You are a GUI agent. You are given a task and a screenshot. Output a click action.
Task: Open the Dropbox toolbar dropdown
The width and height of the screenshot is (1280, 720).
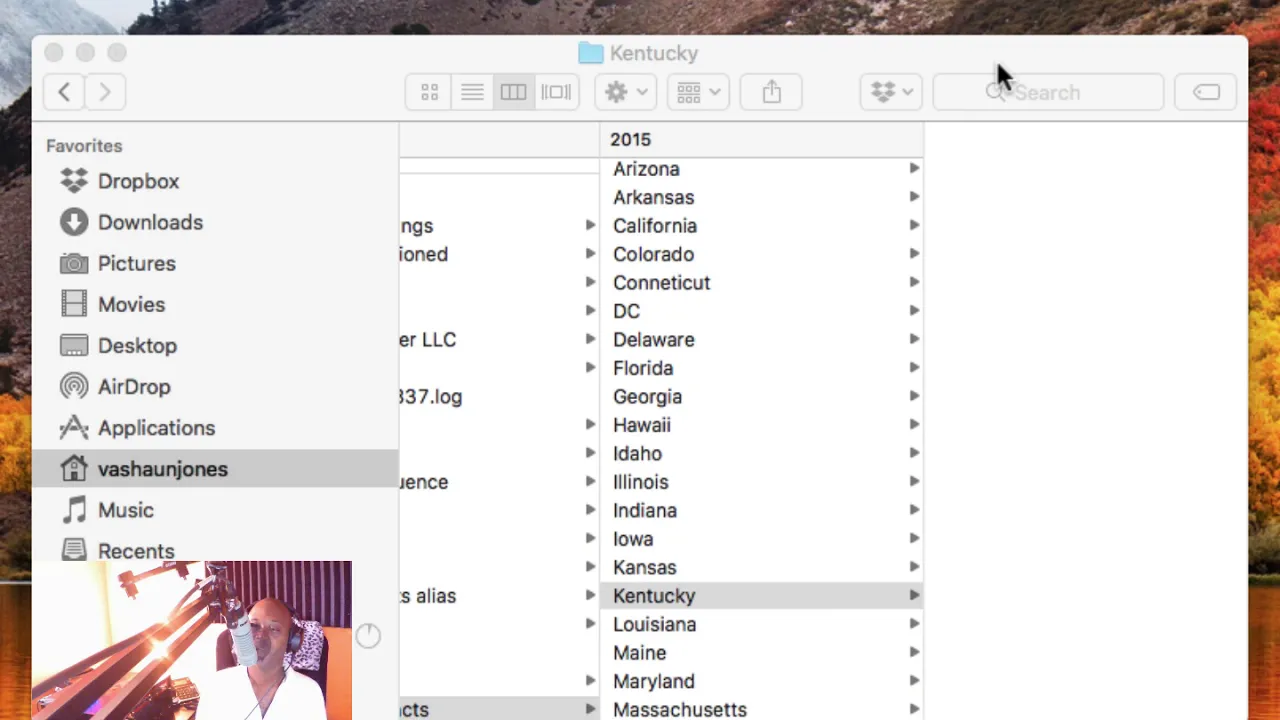tap(891, 92)
